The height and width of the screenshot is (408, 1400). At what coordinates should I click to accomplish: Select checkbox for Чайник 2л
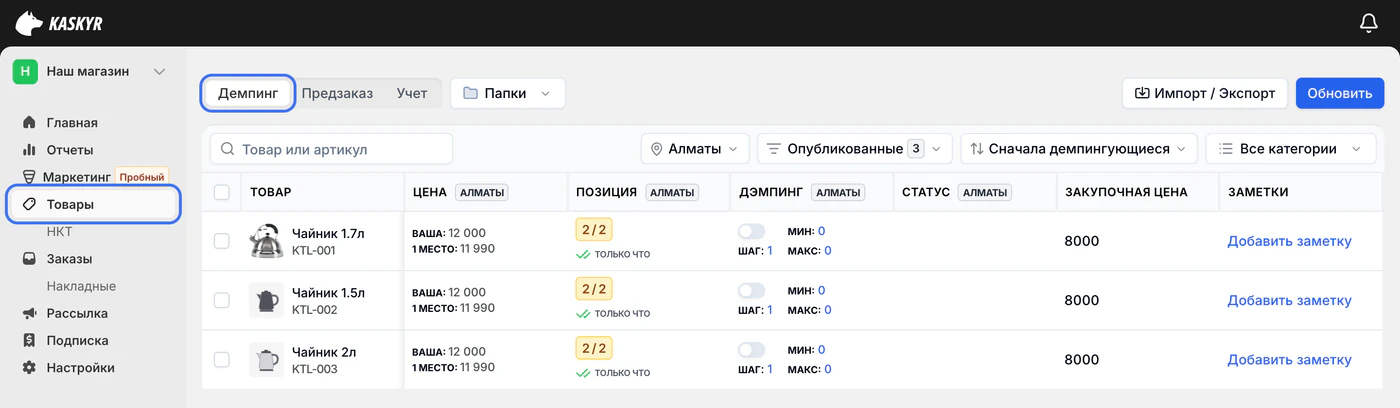pos(222,360)
